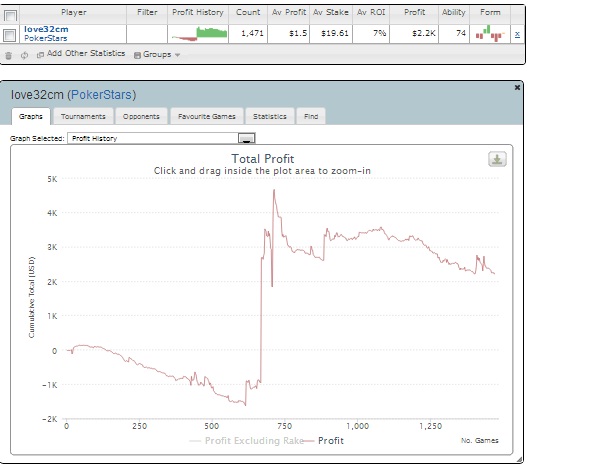This screenshot has height=469, width=614.
Task: Click the PokerStars link under love32cm
Action: click(45, 38)
